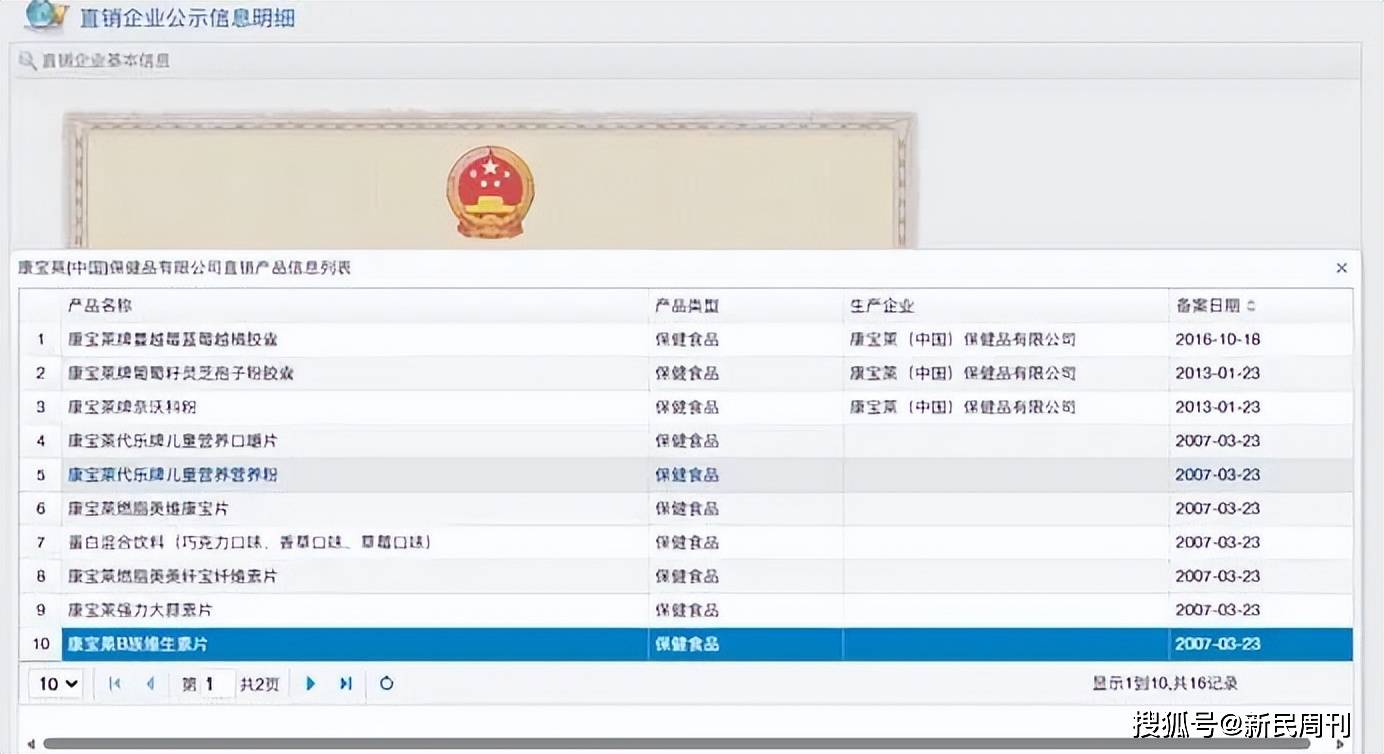The height and width of the screenshot is (754, 1384).
Task: Click the 2007-03-23 date in highlighted row 10
Action: [1218, 644]
